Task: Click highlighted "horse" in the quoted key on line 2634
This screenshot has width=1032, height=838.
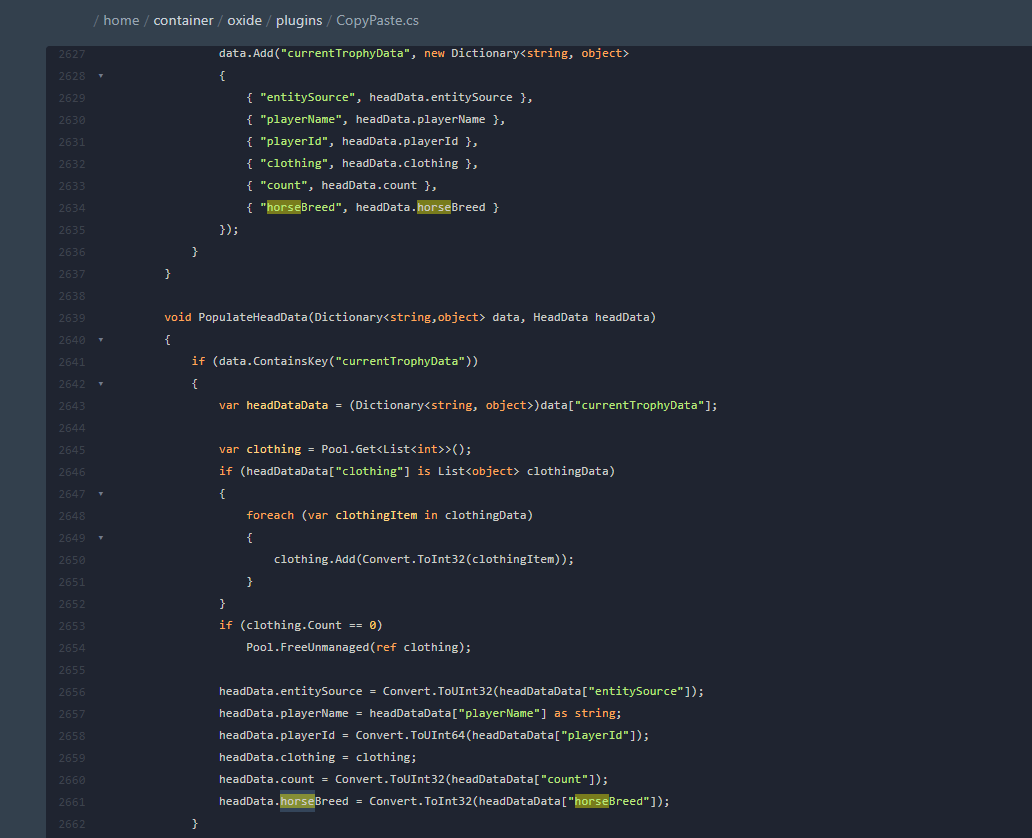Action: 283,207
